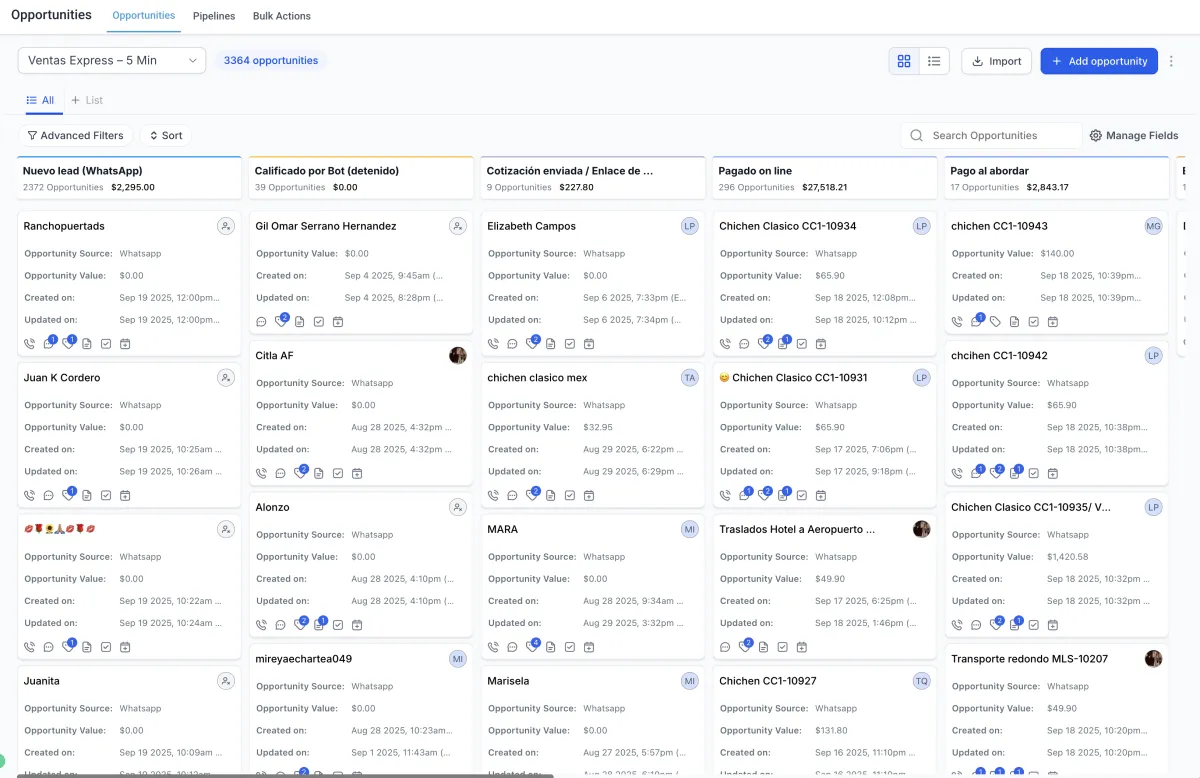Open unread conversation icon on Ranchopuertads card
Screen dimensions: 1200x778
[x=48, y=343]
